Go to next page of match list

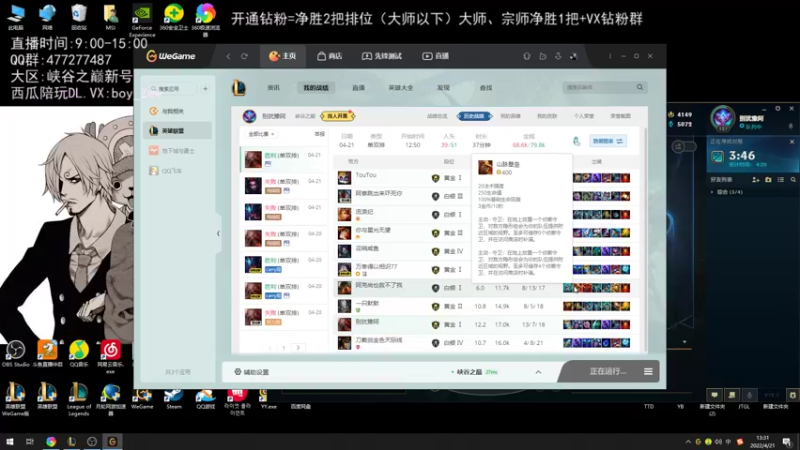(x=298, y=348)
